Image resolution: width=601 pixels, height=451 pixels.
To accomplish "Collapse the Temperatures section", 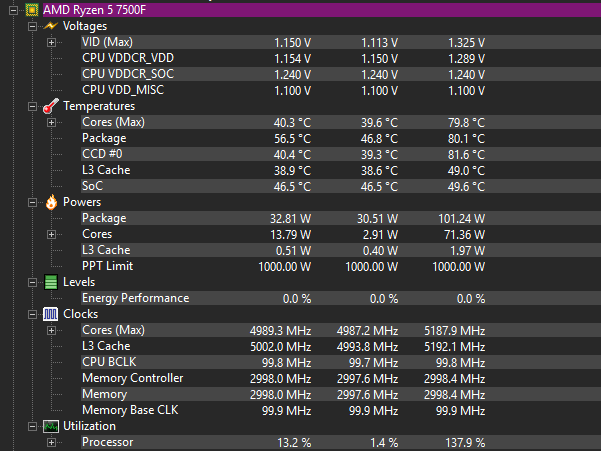I will pyautogui.click(x=33, y=107).
